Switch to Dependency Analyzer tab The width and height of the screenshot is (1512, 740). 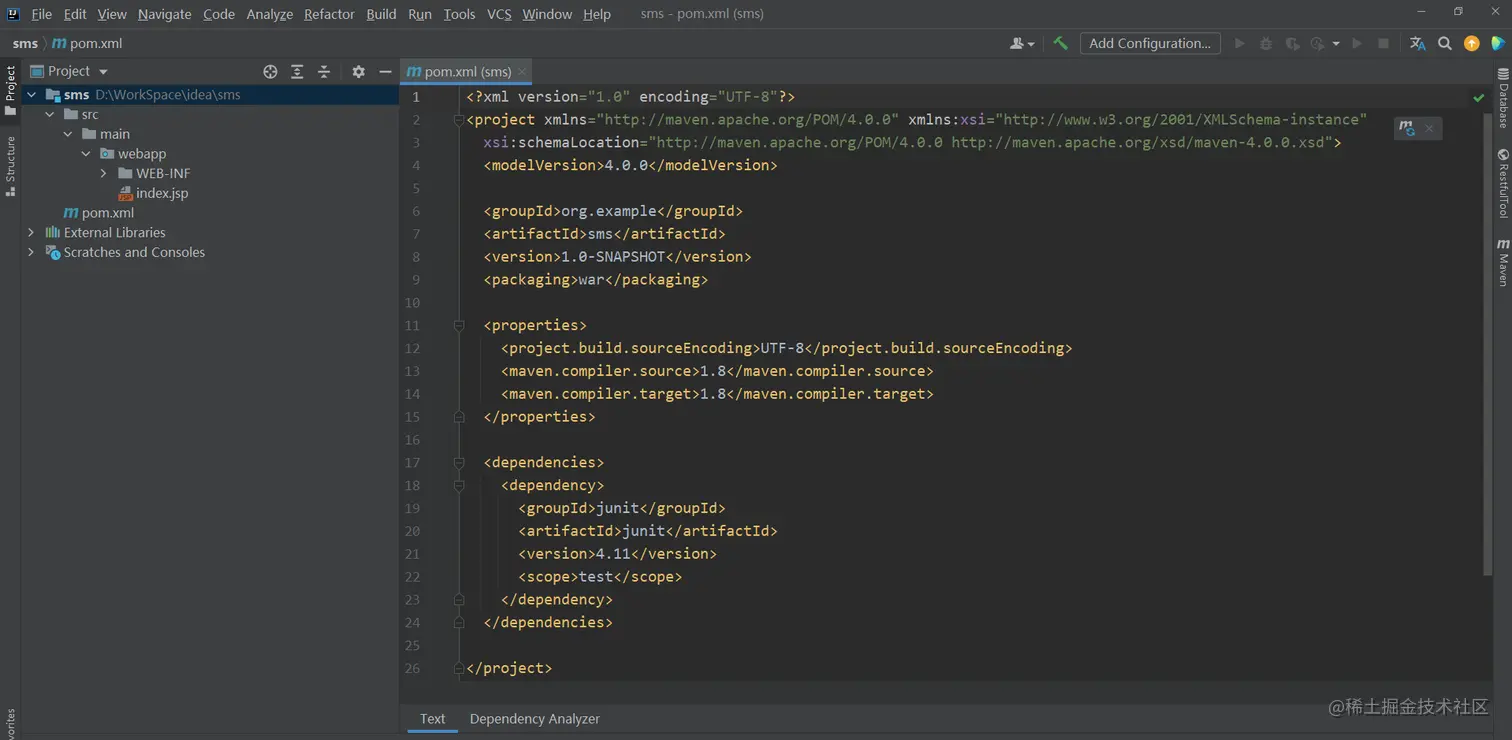pyautogui.click(x=535, y=719)
